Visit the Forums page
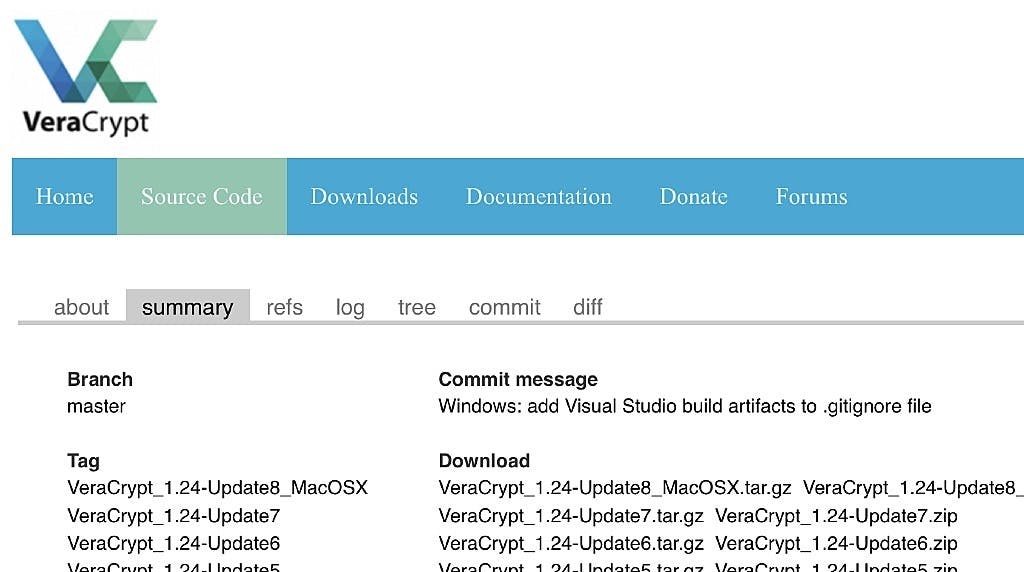The width and height of the screenshot is (1024, 572). [x=811, y=197]
